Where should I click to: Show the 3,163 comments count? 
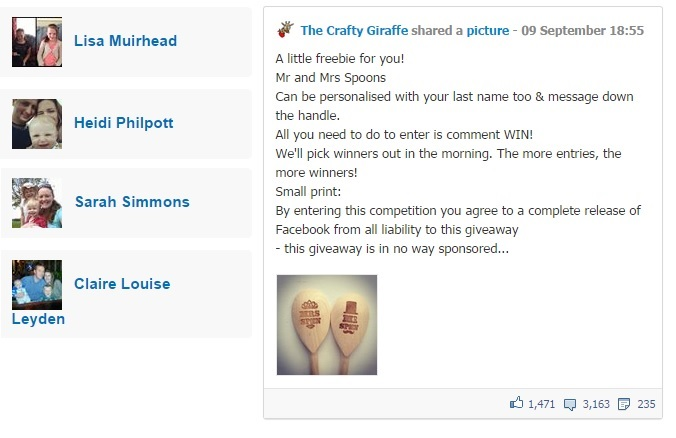(x=594, y=404)
